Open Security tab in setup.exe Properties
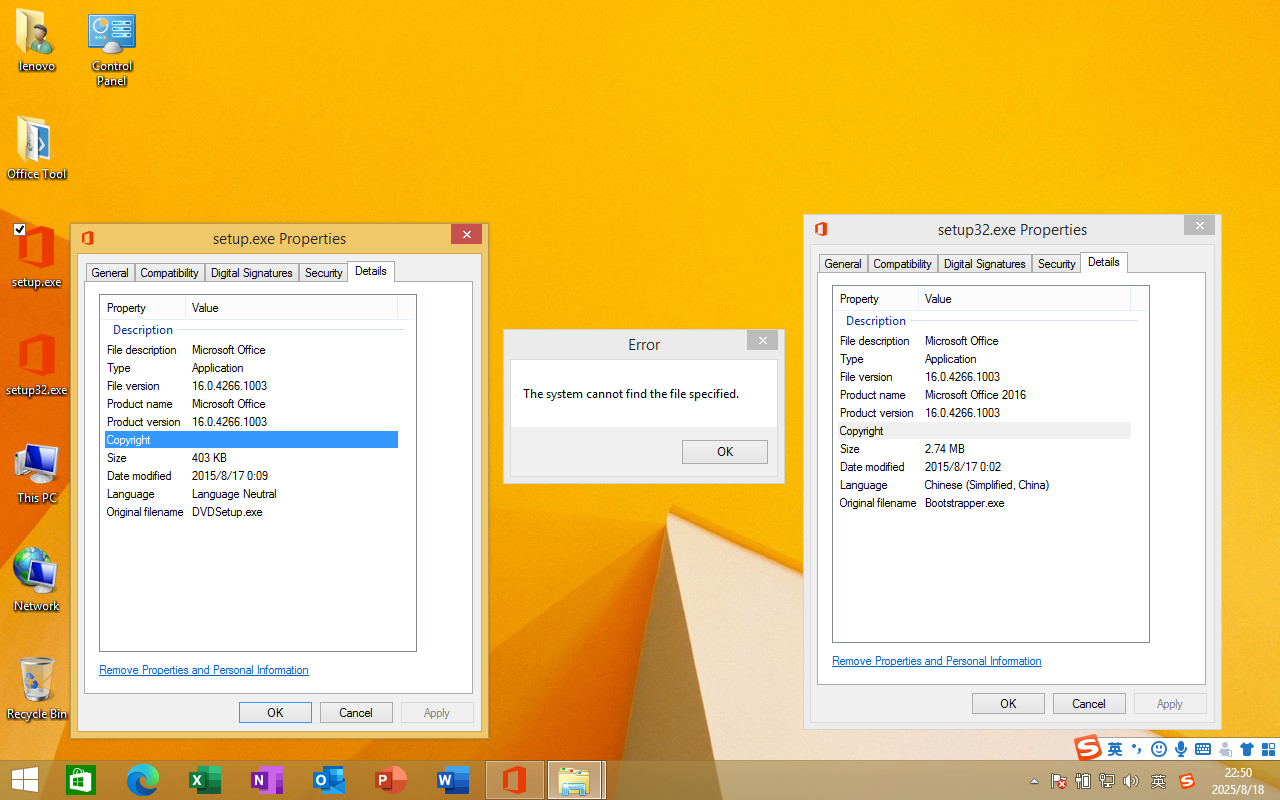Viewport: 1280px width, 800px height. pos(323,273)
